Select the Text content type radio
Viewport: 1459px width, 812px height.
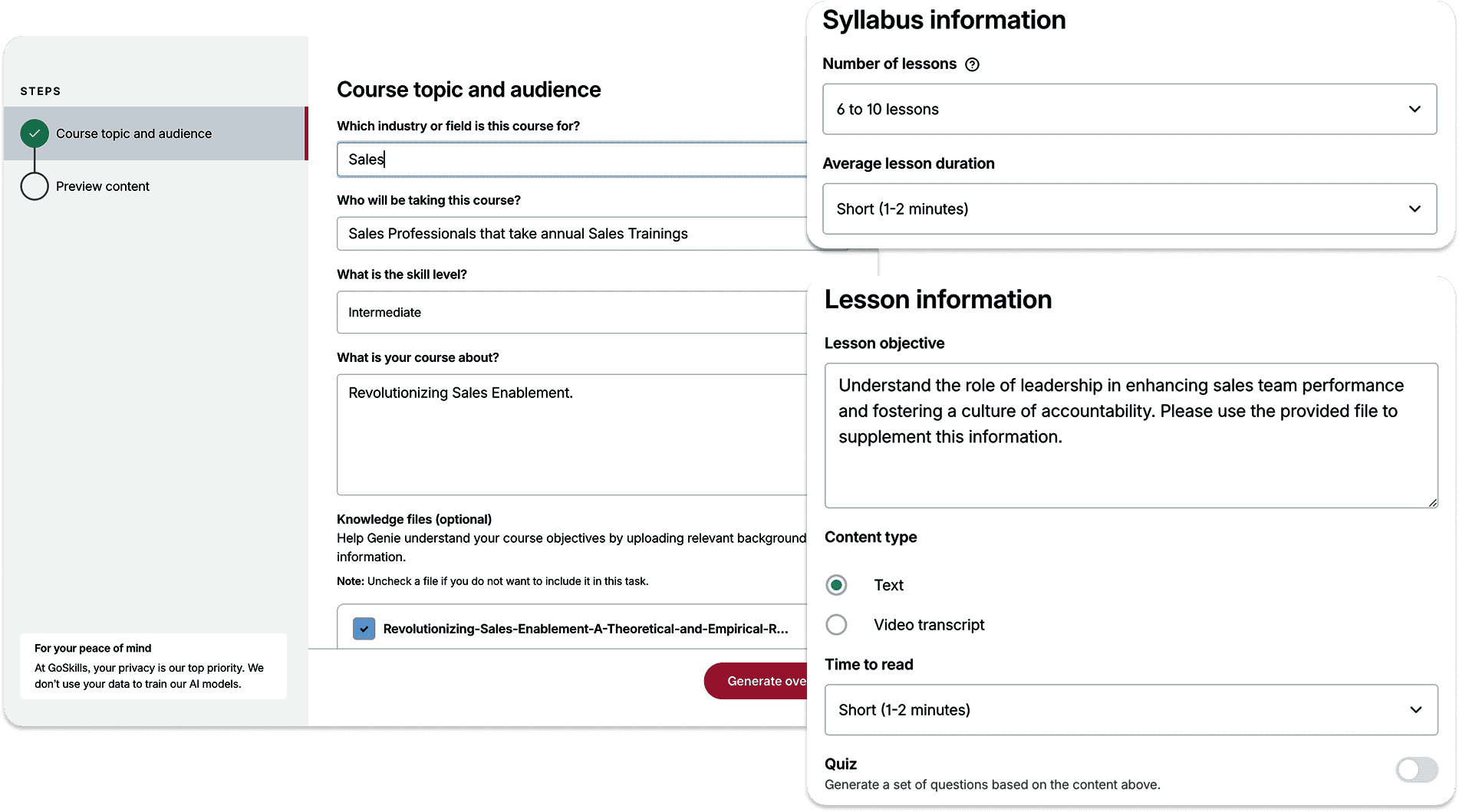pyautogui.click(x=836, y=585)
